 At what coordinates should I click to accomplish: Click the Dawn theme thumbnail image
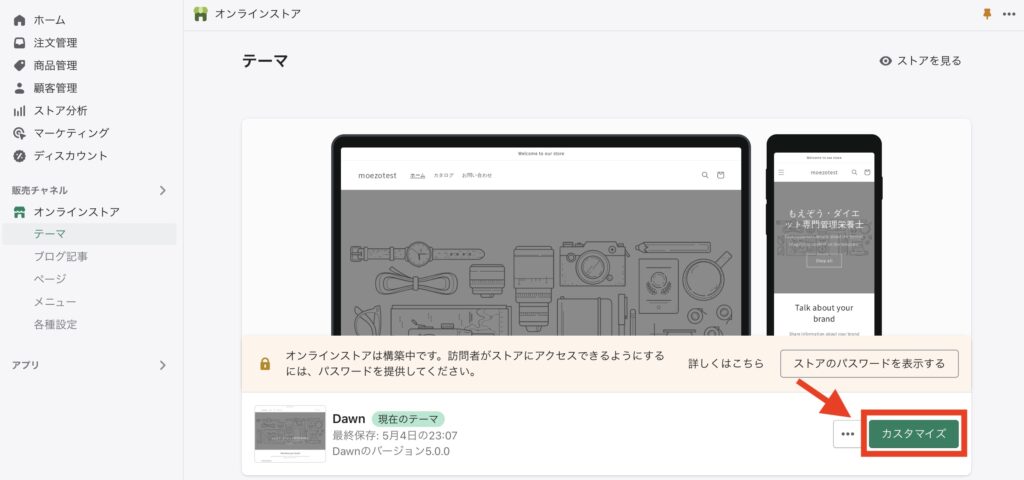coord(290,434)
